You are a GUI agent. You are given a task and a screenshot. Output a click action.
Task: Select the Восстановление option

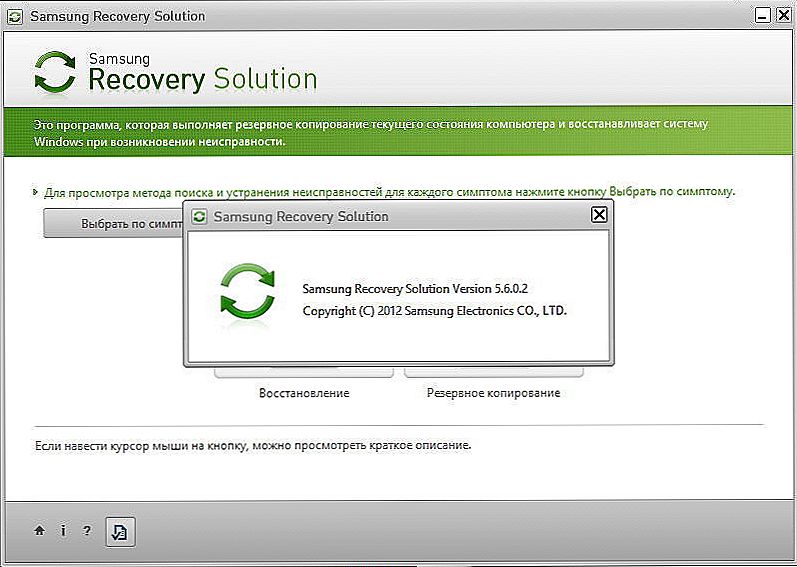tap(304, 393)
